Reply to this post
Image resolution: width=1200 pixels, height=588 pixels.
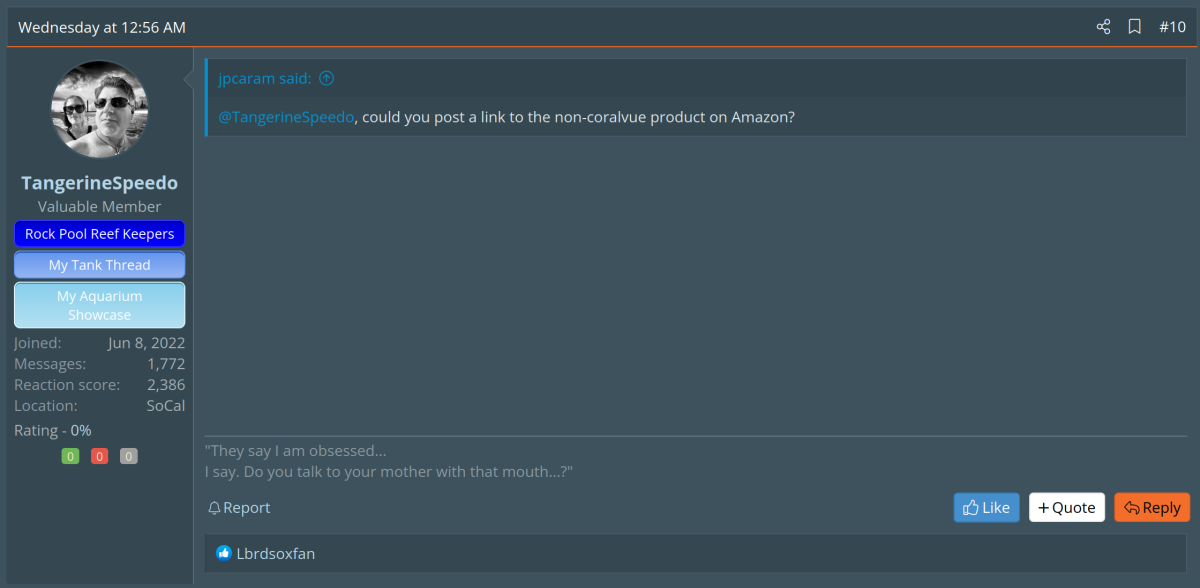click(1152, 507)
